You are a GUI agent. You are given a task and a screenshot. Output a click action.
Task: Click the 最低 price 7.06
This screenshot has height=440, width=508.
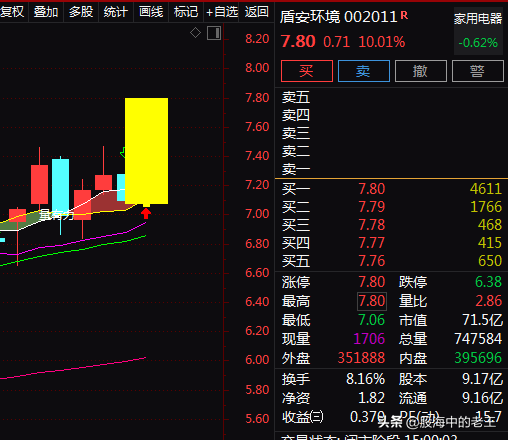[x=372, y=320]
